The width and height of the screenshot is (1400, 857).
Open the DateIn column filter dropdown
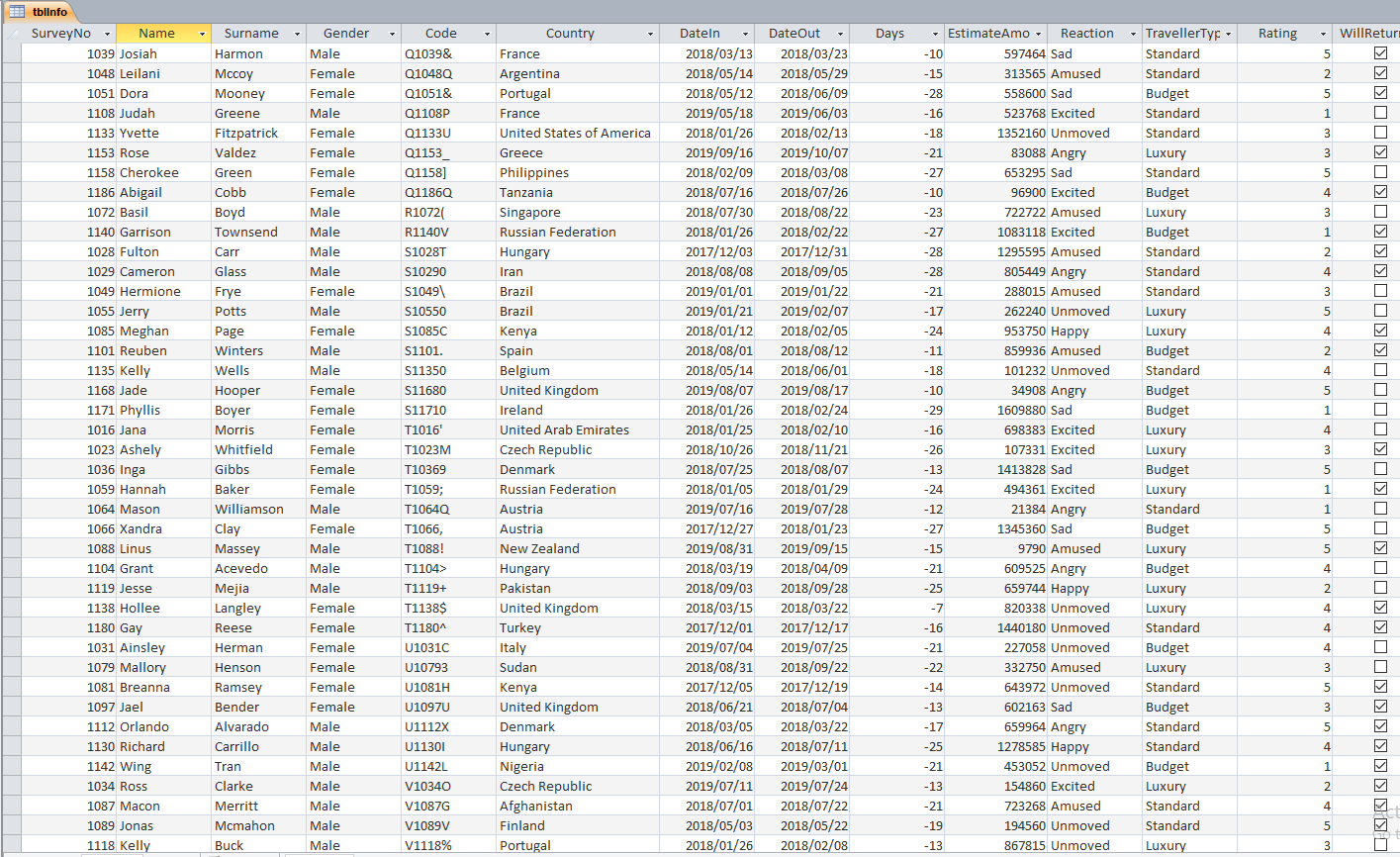click(745, 34)
